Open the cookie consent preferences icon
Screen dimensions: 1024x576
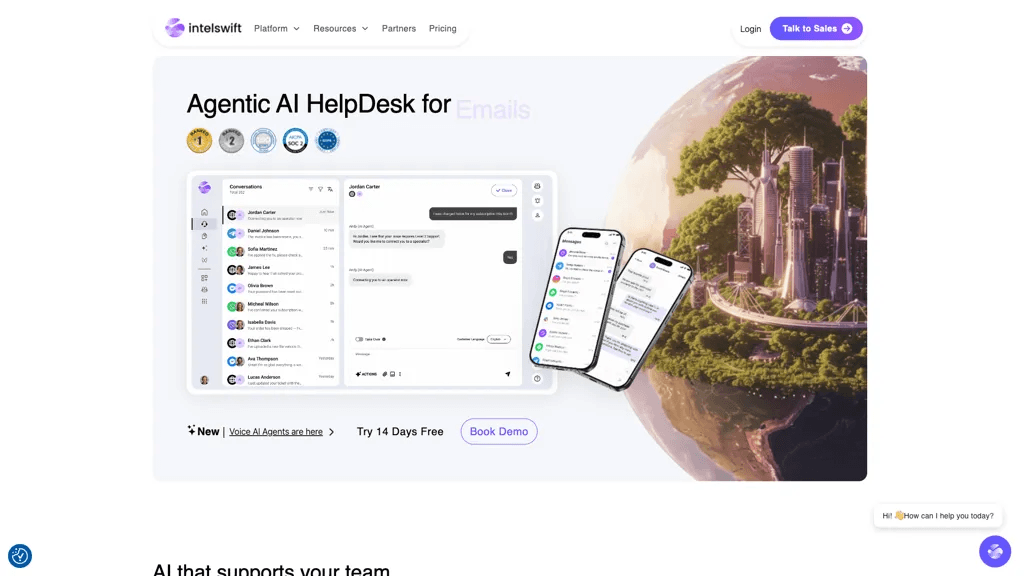coord(20,556)
